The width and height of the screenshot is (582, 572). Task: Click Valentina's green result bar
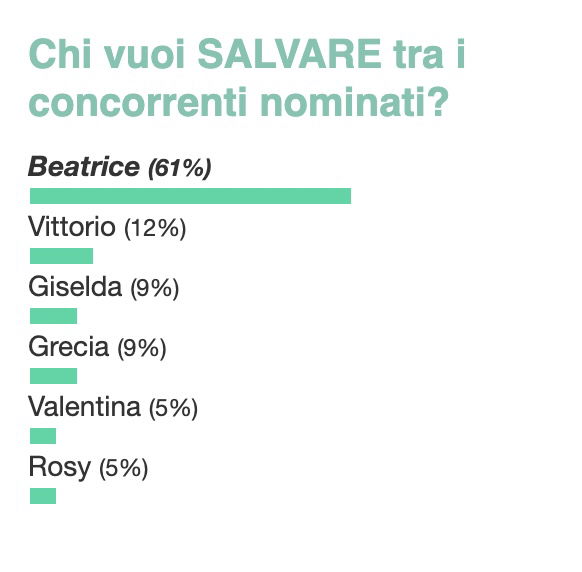[43, 436]
